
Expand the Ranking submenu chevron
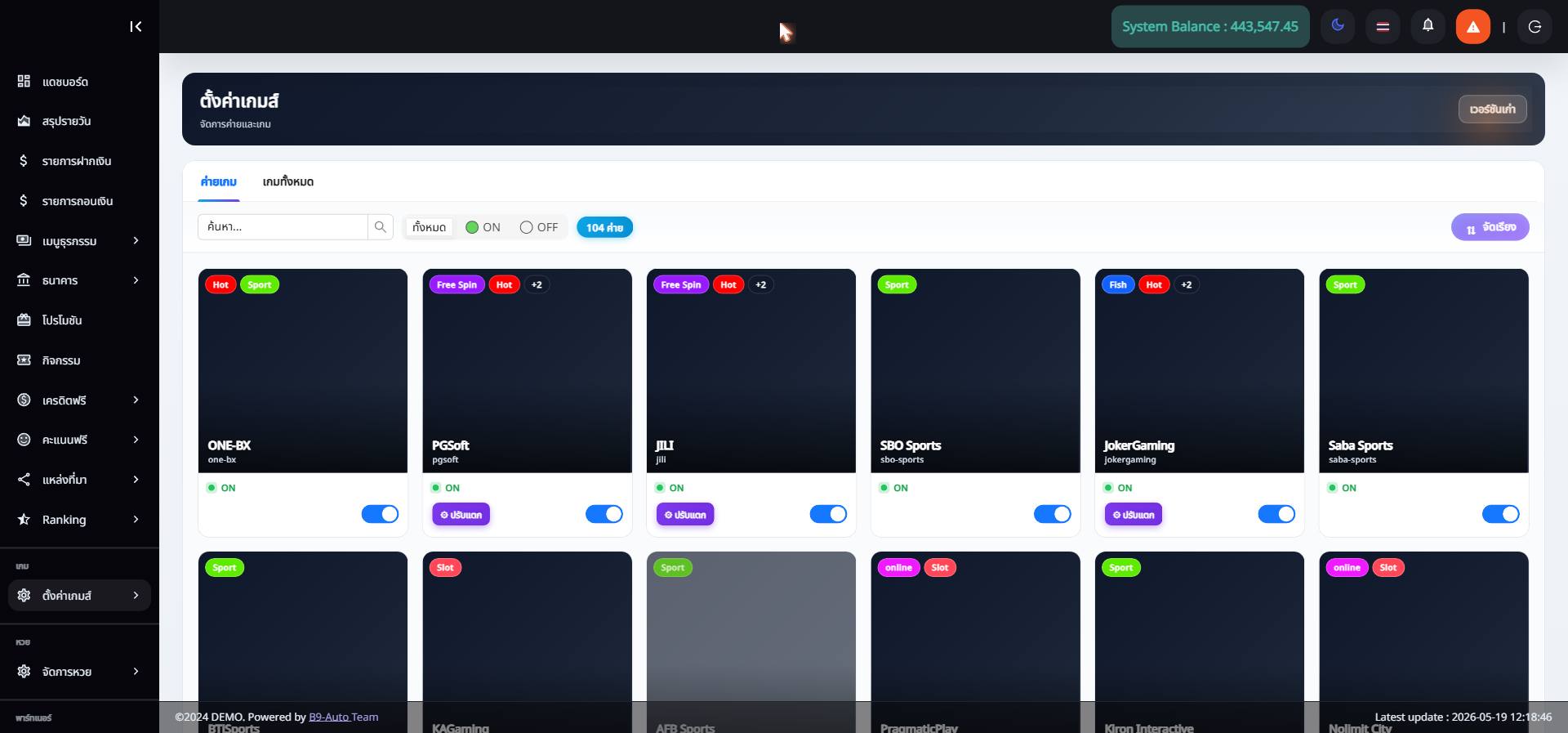pos(136,519)
